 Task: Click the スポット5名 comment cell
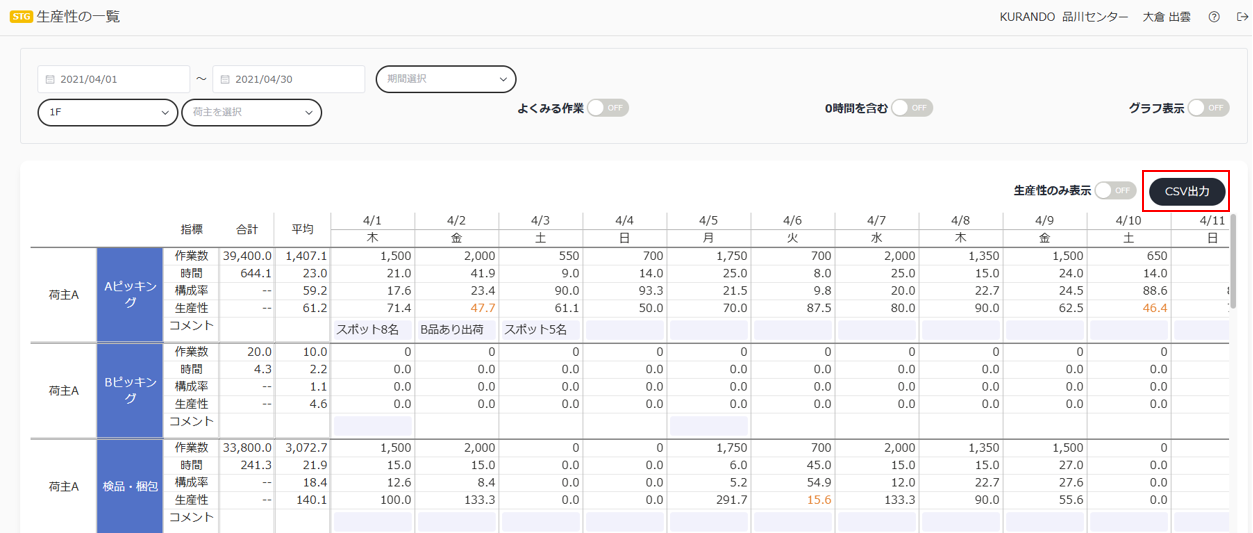click(x=540, y=328)
